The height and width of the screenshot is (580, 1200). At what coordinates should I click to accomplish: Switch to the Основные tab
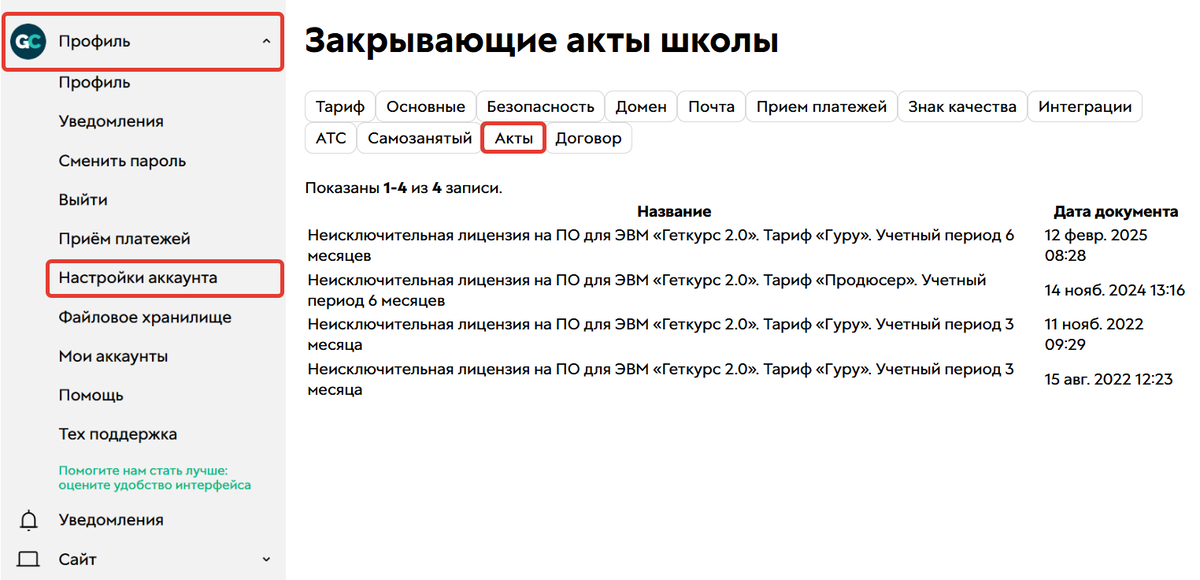pos(425,107)
